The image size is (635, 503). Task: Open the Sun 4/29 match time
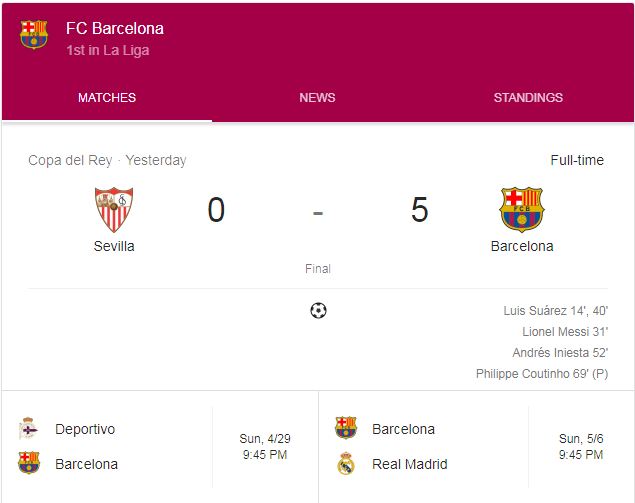(265, 446)
